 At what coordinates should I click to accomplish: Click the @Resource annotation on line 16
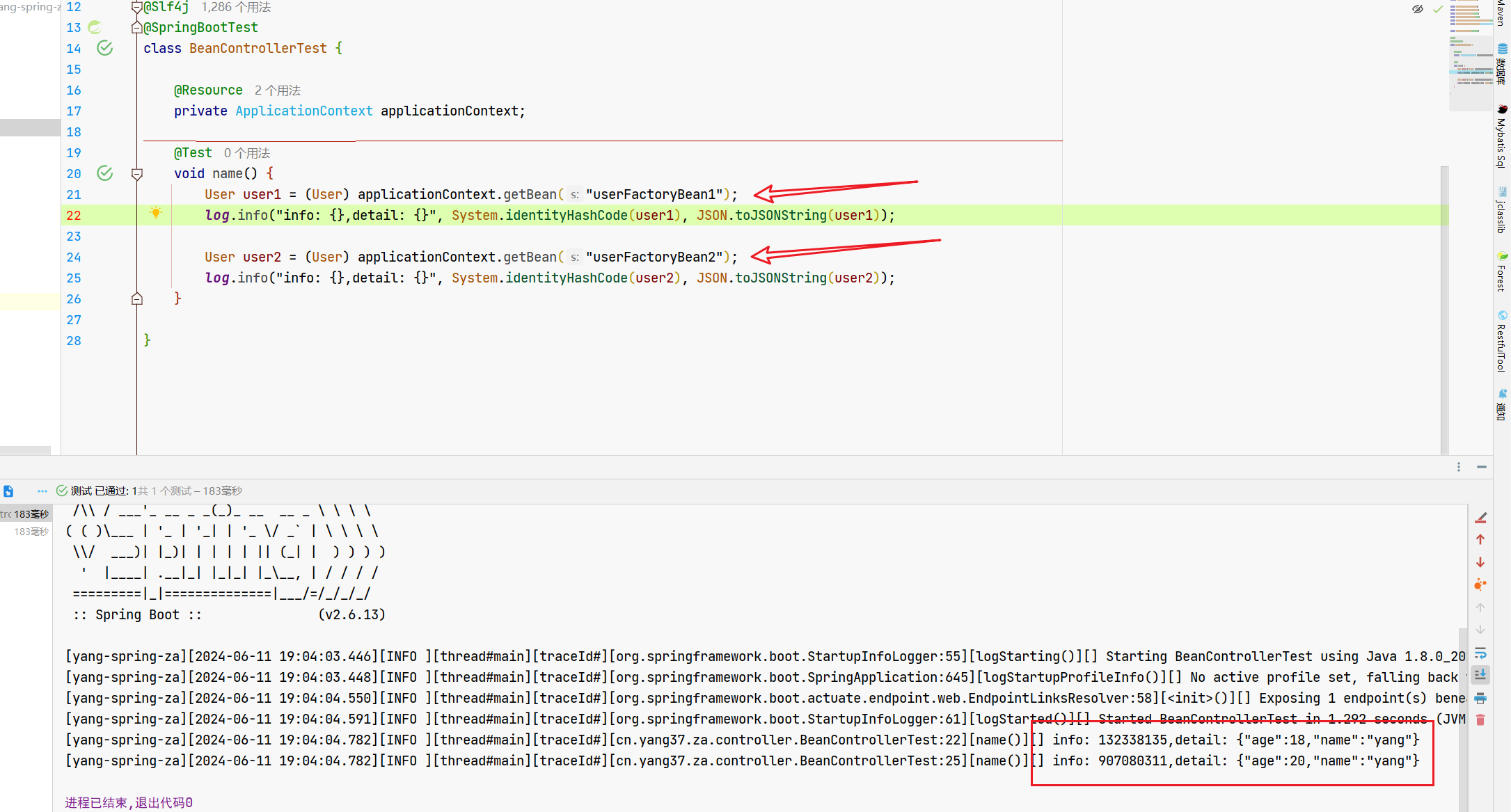208,90
